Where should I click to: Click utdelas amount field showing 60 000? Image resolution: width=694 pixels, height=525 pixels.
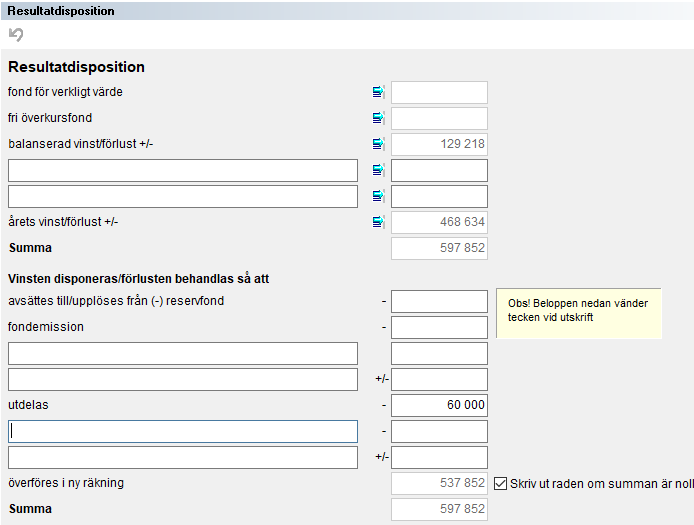439,405
